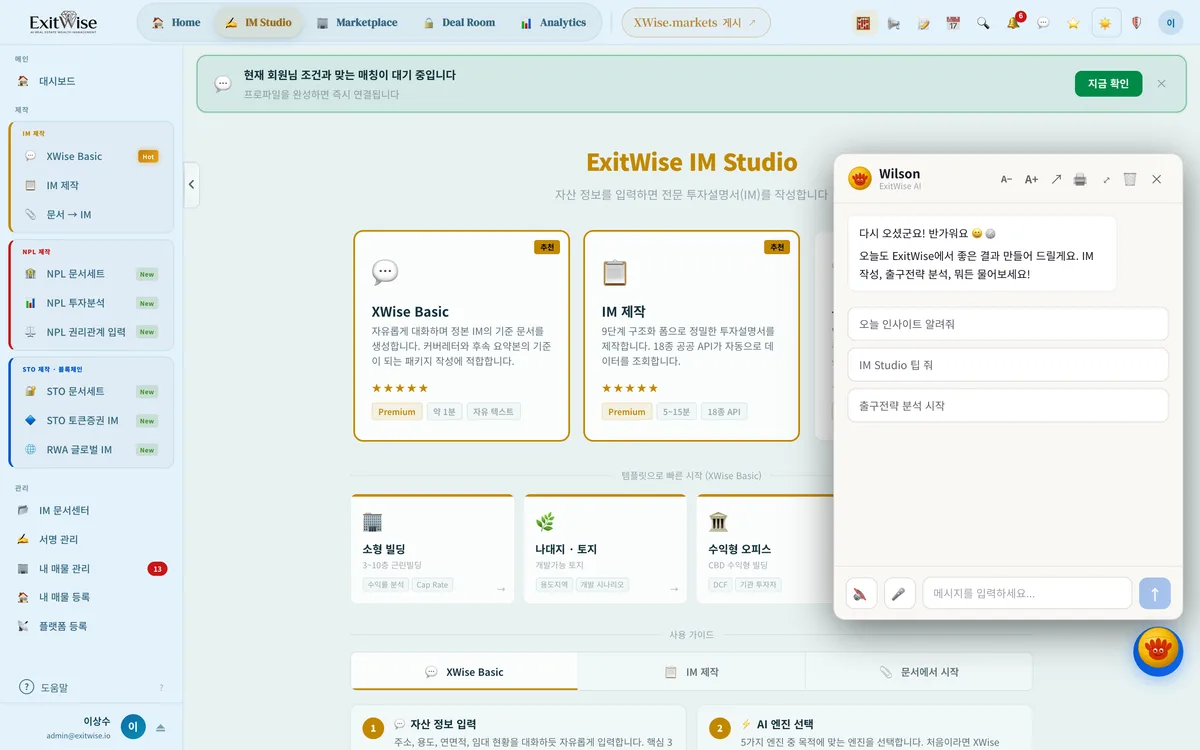The image size is (1200, 750).
Task: Click the memo pencil icon in top bar
Action: click(x=923, y=23)
